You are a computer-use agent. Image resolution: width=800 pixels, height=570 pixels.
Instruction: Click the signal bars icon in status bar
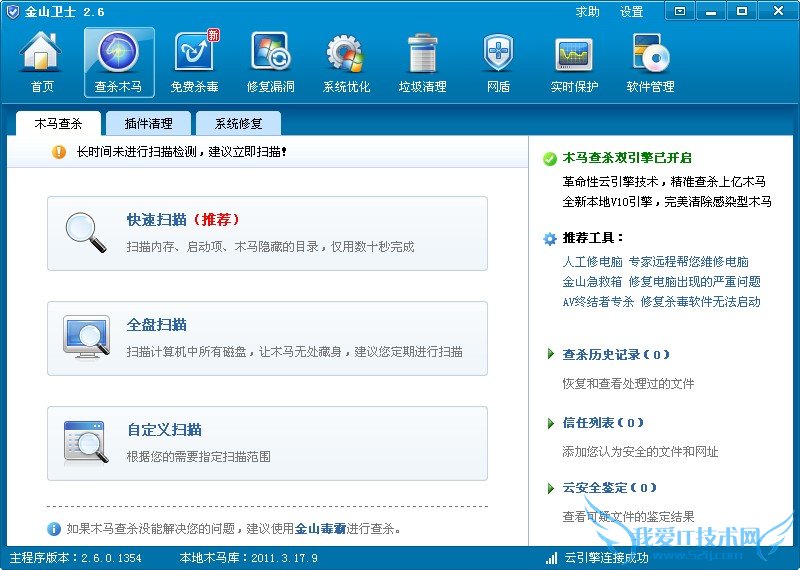pyautogui.click(x=551, y=558)
